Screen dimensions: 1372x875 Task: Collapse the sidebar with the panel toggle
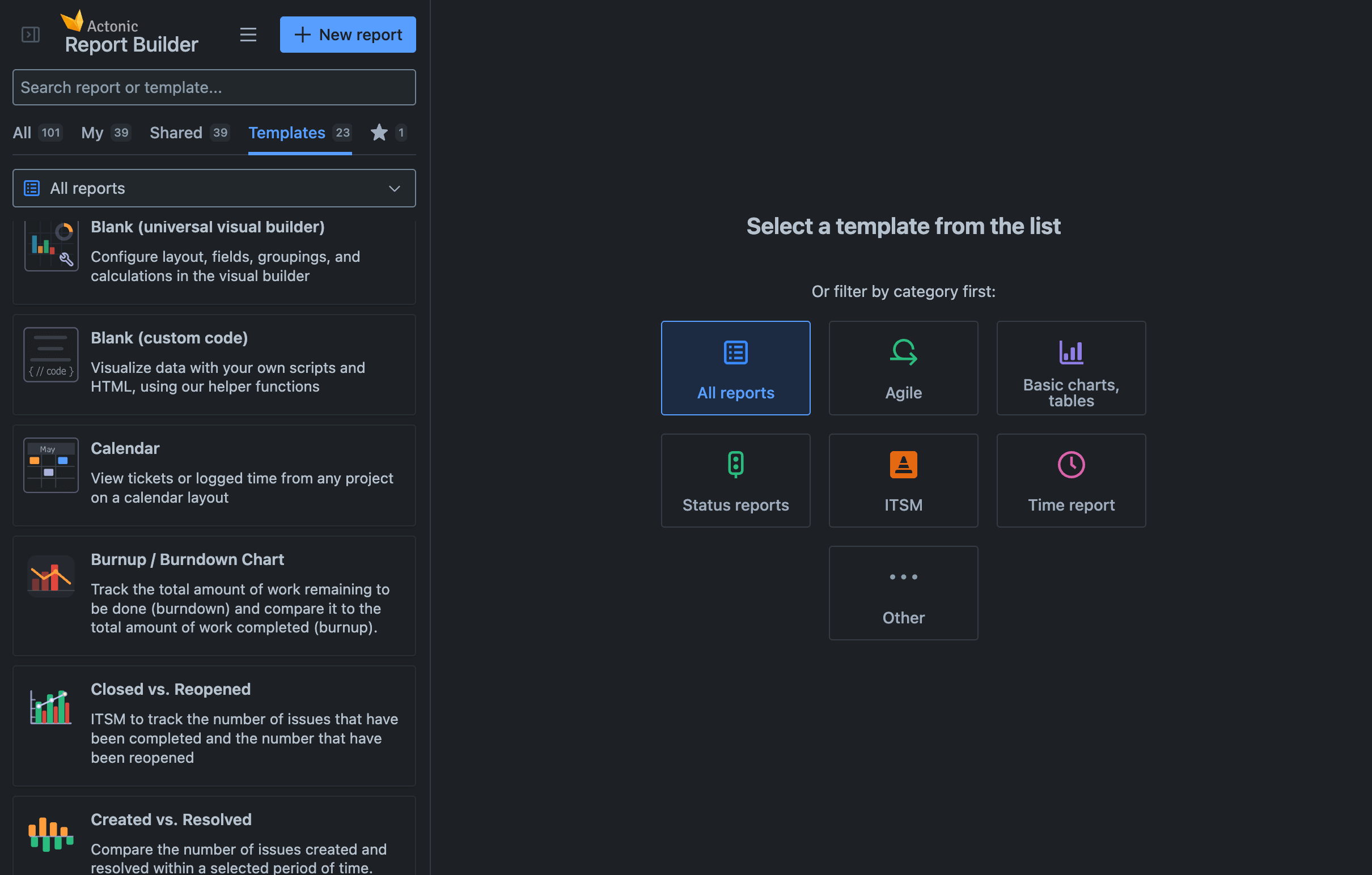pos(30,35)
